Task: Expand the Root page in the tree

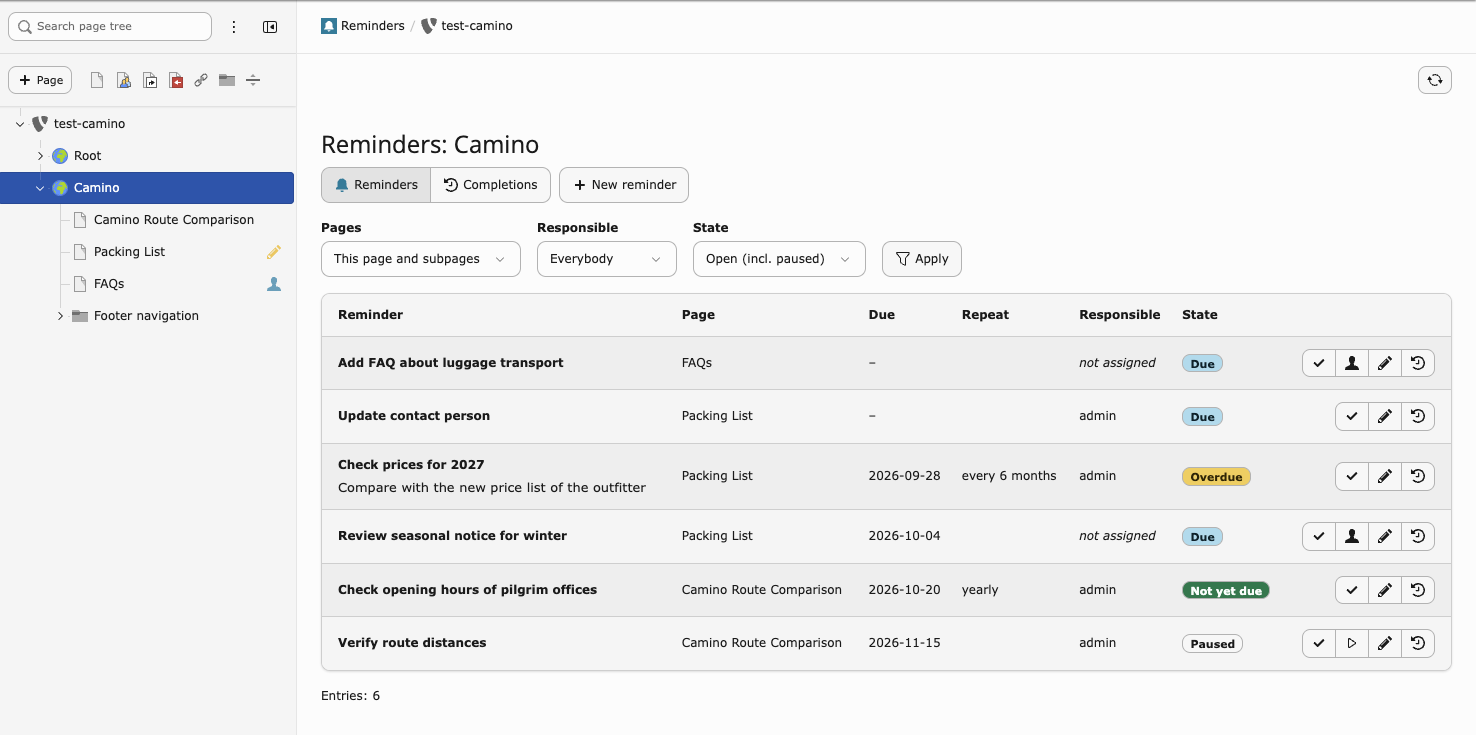Action: (40, 156)
